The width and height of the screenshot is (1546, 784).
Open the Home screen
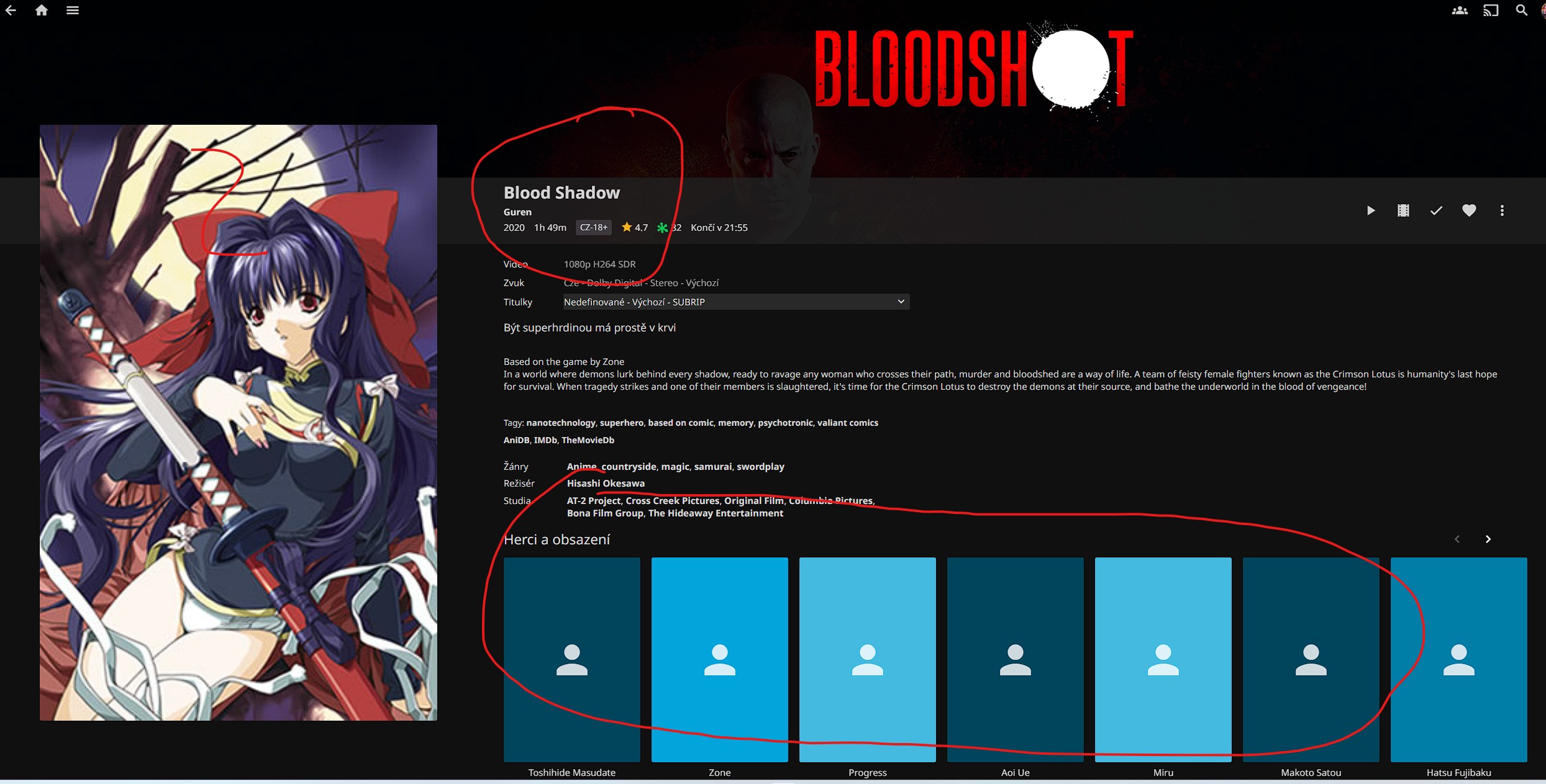tap(42, 11)
